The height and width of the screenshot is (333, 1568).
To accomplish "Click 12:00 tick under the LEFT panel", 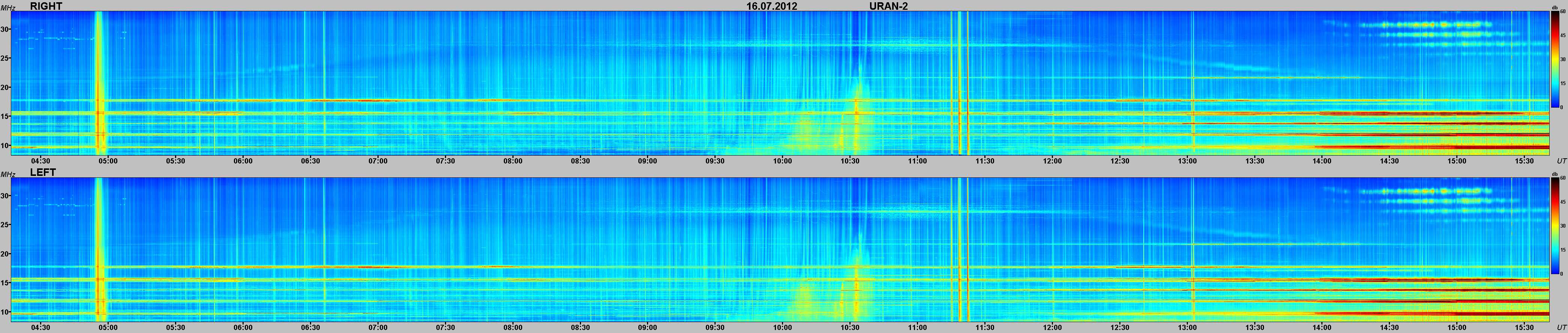I will [x=1053, y=327].
